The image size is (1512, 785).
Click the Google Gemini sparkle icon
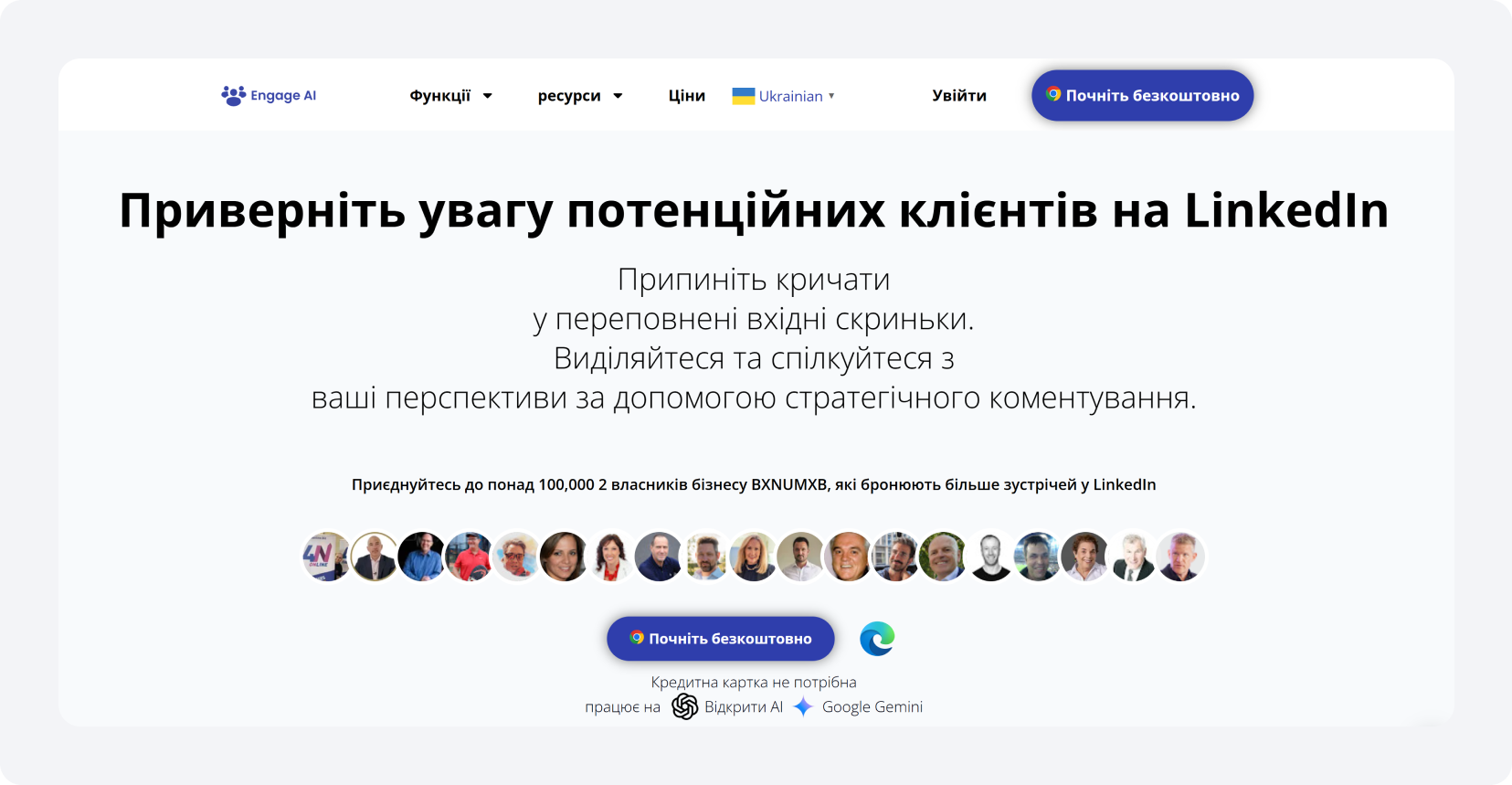pos(803,706)
